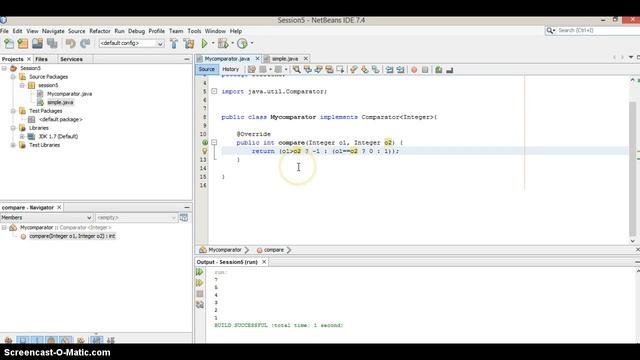Screen dimensions: 640x360
Task: Click compare in the breadcrumb bar
Action: (x=273, y=250)
